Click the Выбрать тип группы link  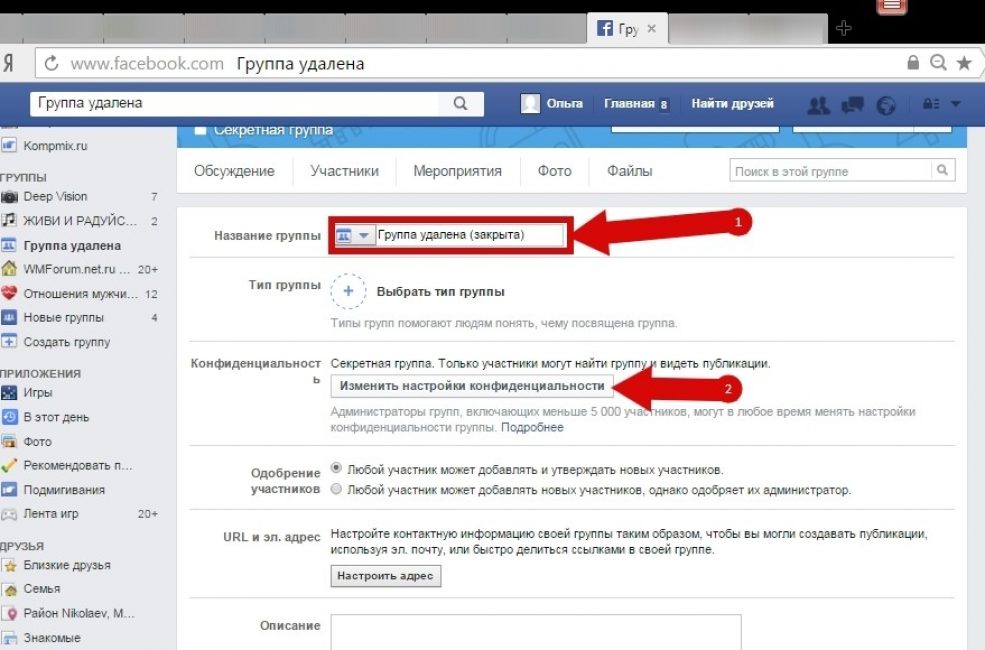[440, 291]
